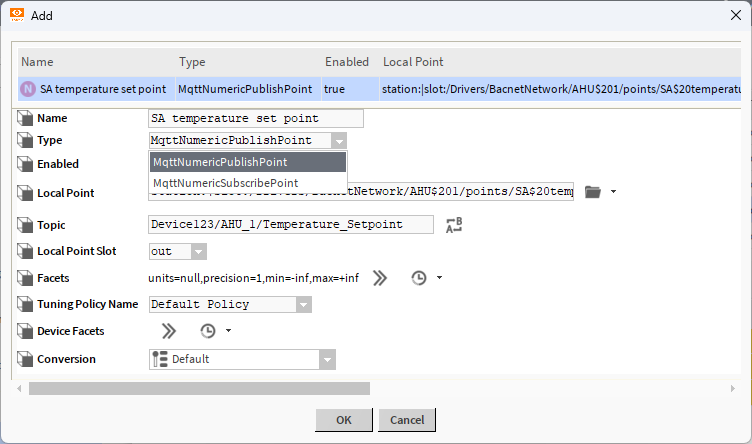This screenshot has width=752, height=444.
Task: Click the Facets clock icon
Action: point(419,278)
